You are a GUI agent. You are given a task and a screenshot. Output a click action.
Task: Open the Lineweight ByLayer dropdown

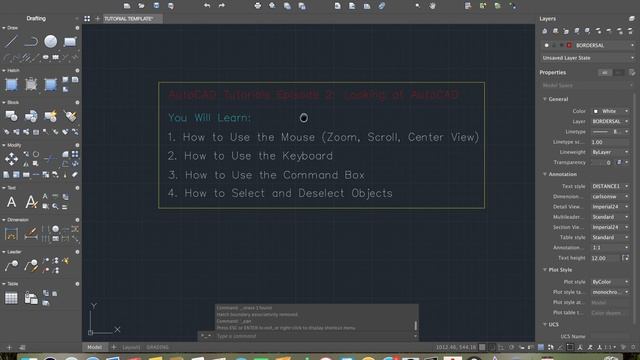coord(611,152)
